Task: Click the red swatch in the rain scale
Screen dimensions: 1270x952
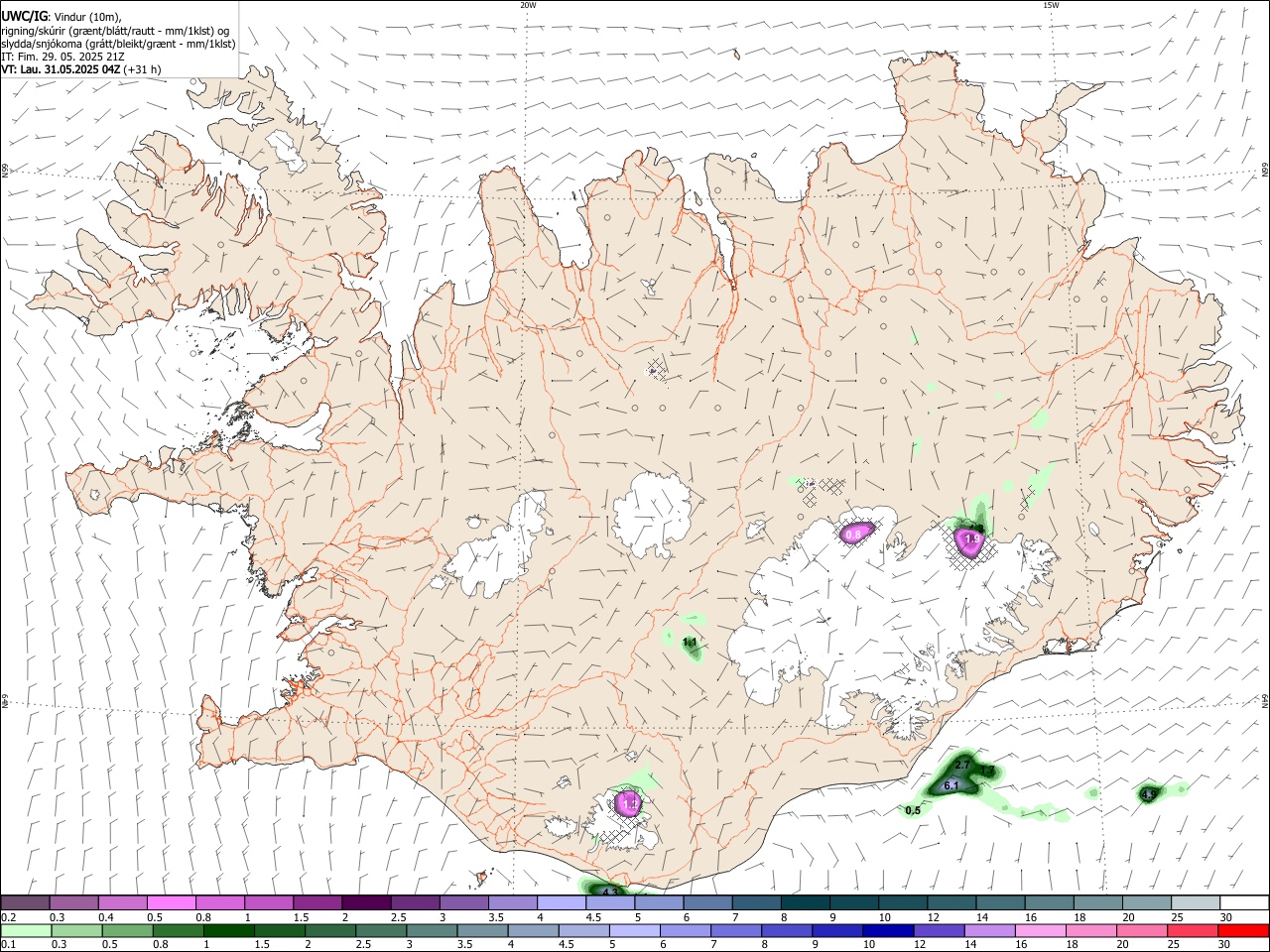Action: tap(1244, 931)
